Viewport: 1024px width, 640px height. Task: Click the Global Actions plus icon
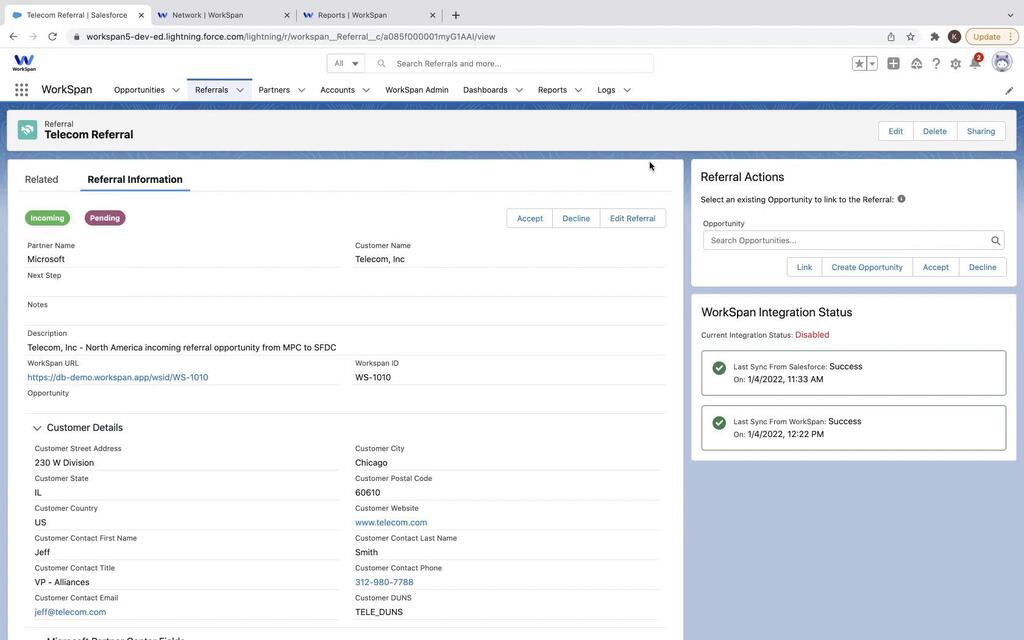893,63
